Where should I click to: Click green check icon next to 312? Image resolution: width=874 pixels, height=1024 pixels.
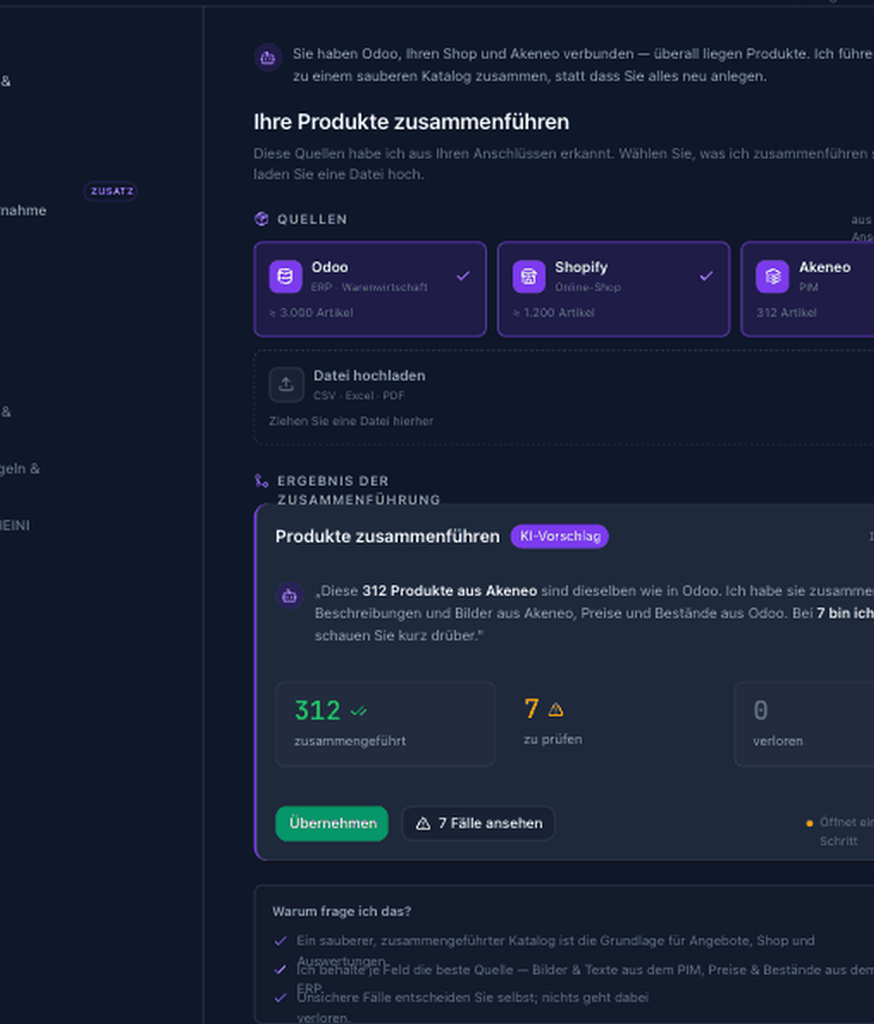click(x=359, y=711)
